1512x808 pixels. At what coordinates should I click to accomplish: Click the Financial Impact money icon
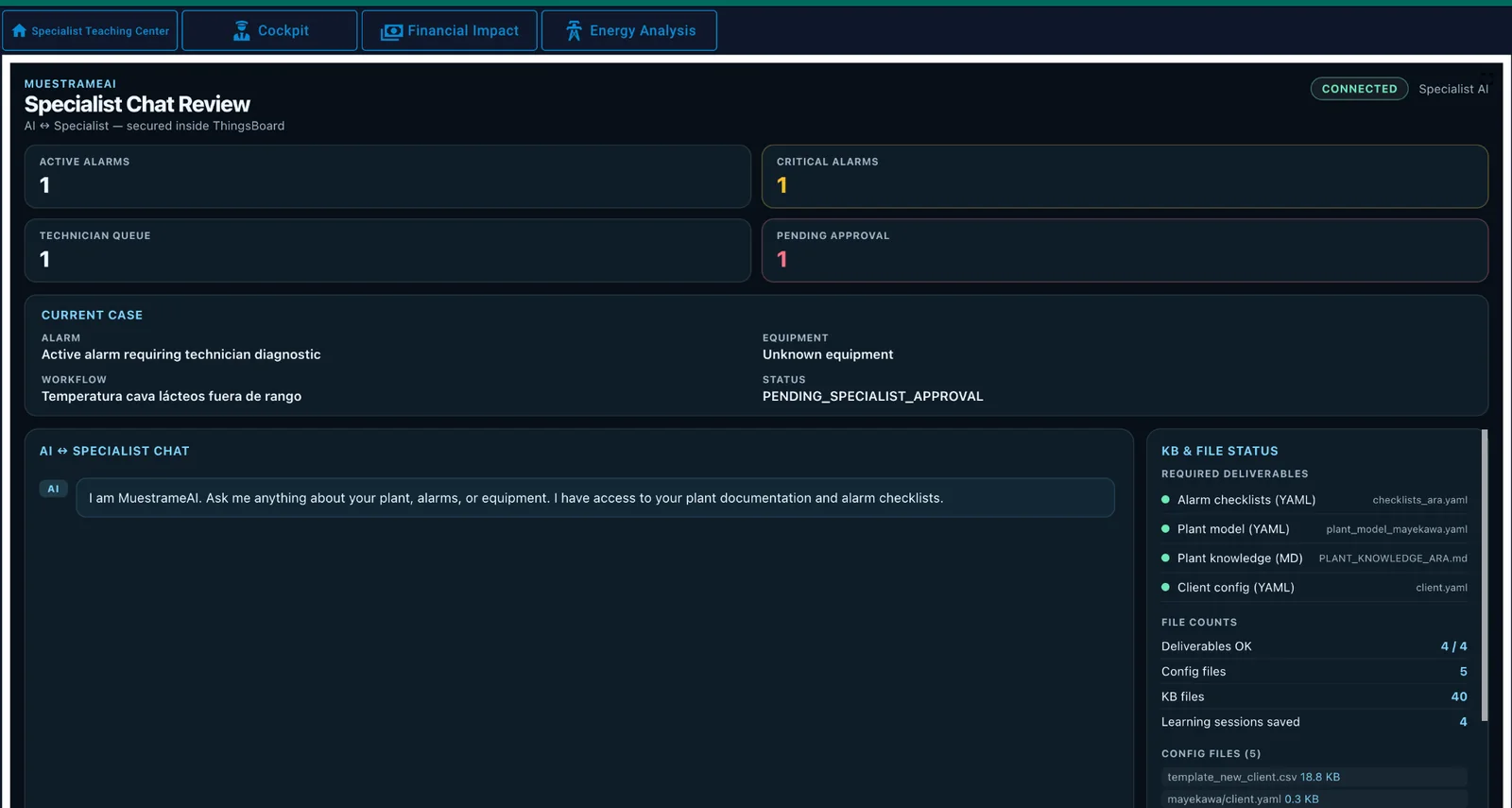pyautogui.click(x=391, y=32)
